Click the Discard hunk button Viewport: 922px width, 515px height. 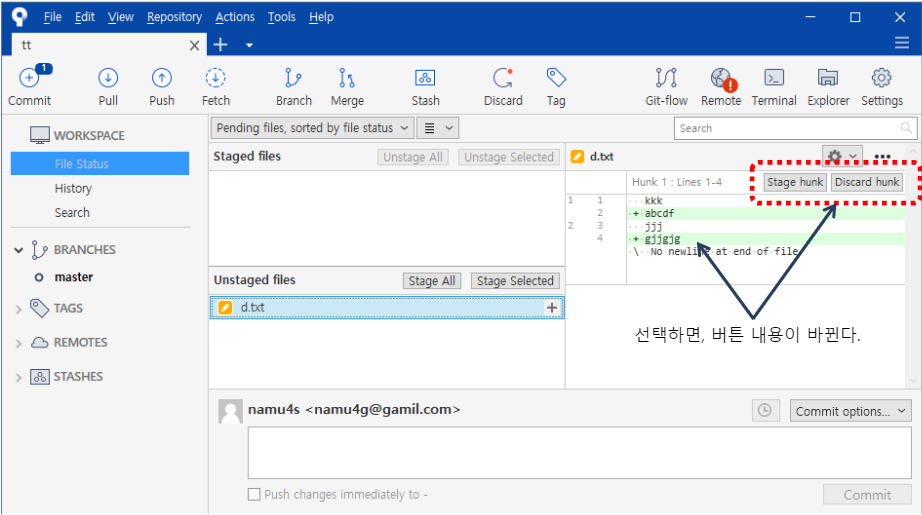point(867,182)
